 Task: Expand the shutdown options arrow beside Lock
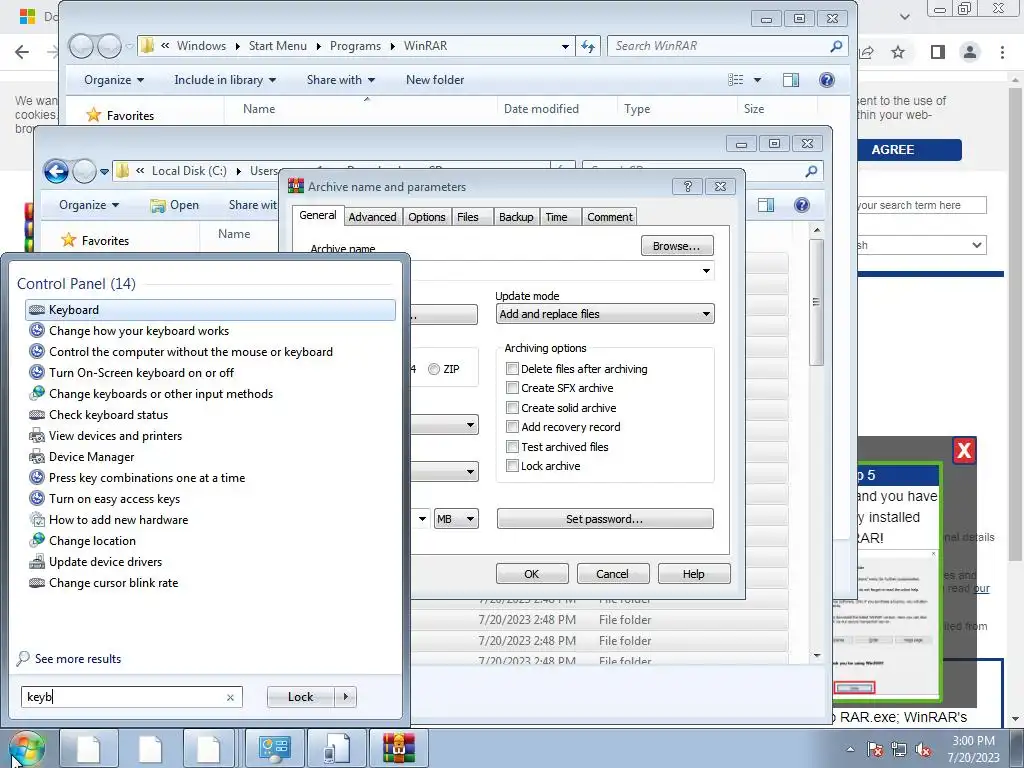tap(345, 697)
